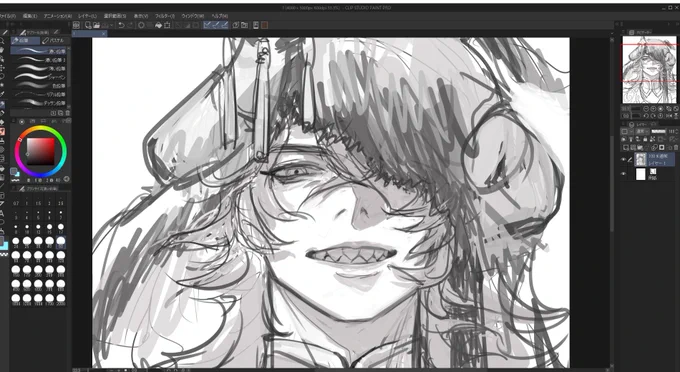This screenshot has width=680, height=372.
Task: Rotate canvas left in navigator
Action: tap(646, 116)
